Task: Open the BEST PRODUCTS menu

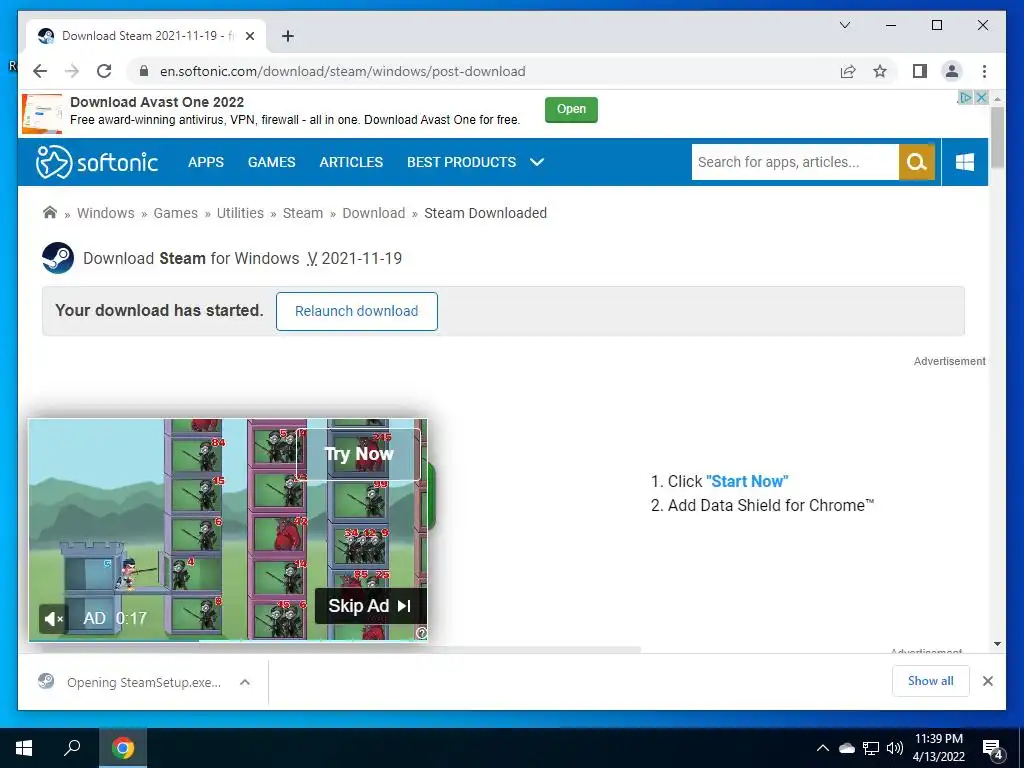Action: (461, 162)
